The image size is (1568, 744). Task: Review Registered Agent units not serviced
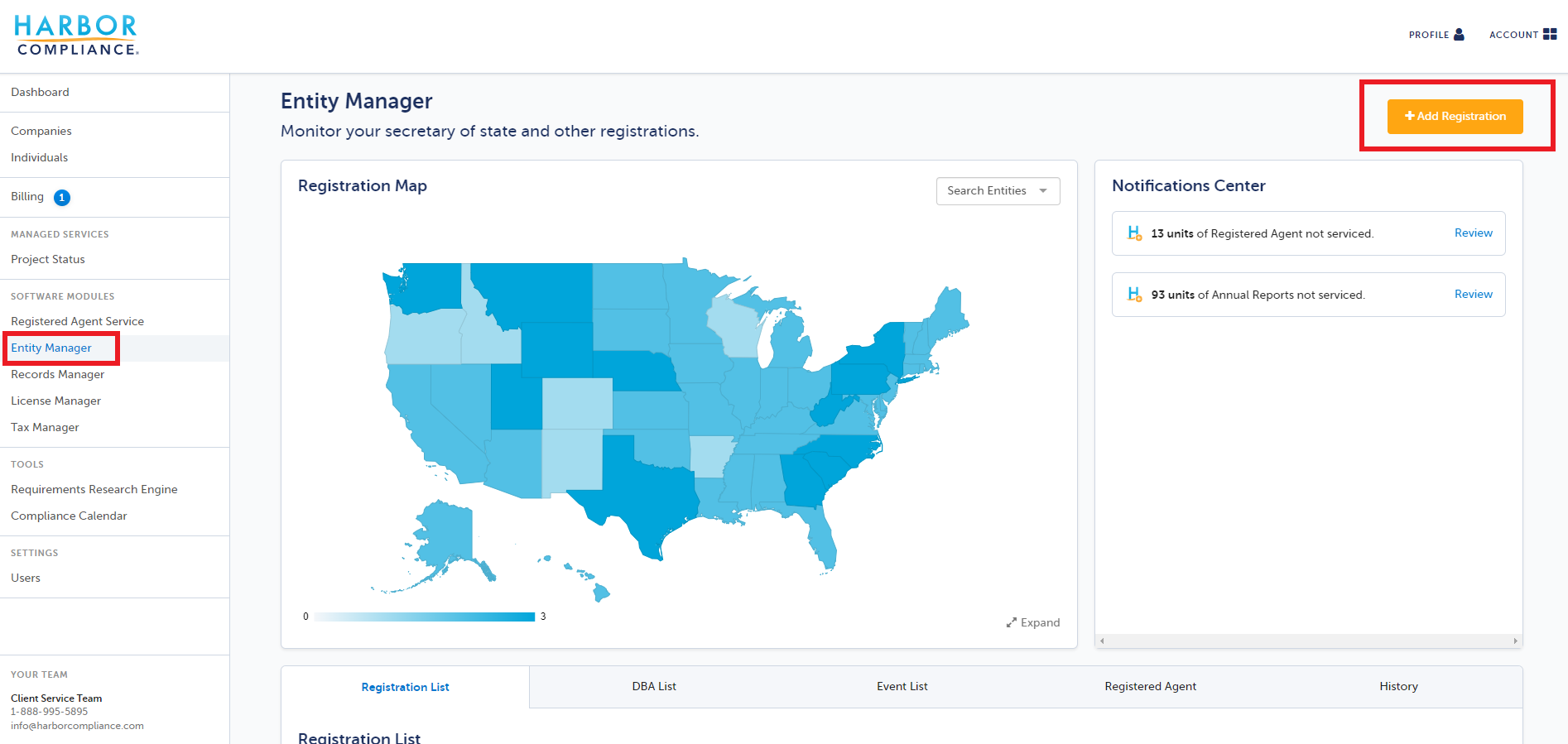point(1474,233)
